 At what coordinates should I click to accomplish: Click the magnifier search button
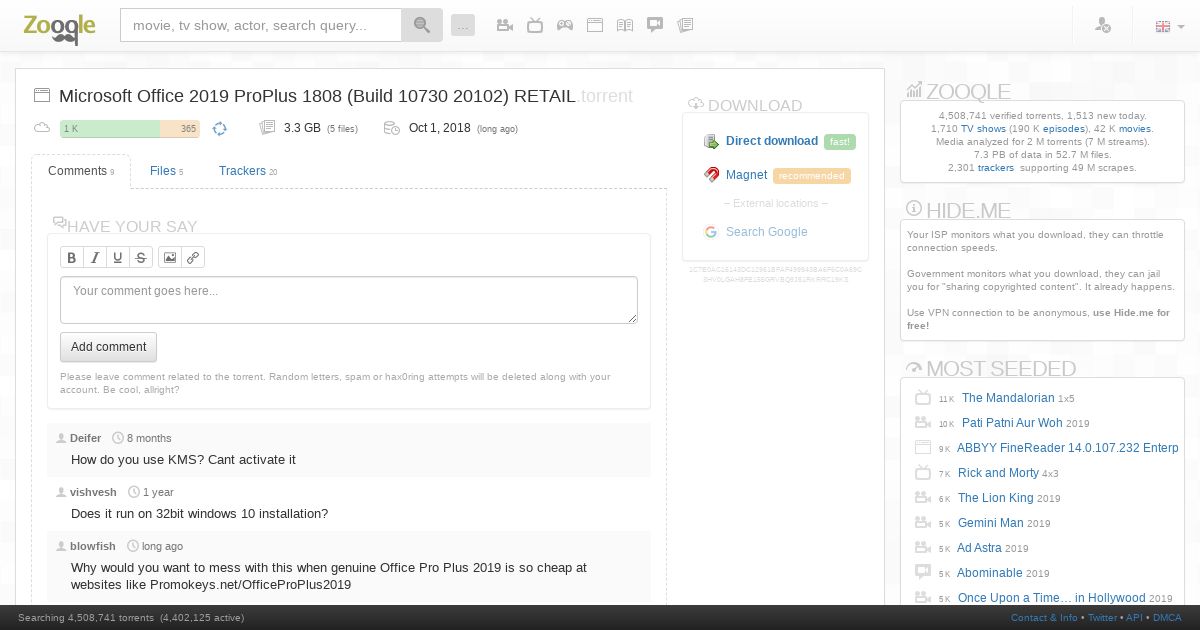click(422, 25)
